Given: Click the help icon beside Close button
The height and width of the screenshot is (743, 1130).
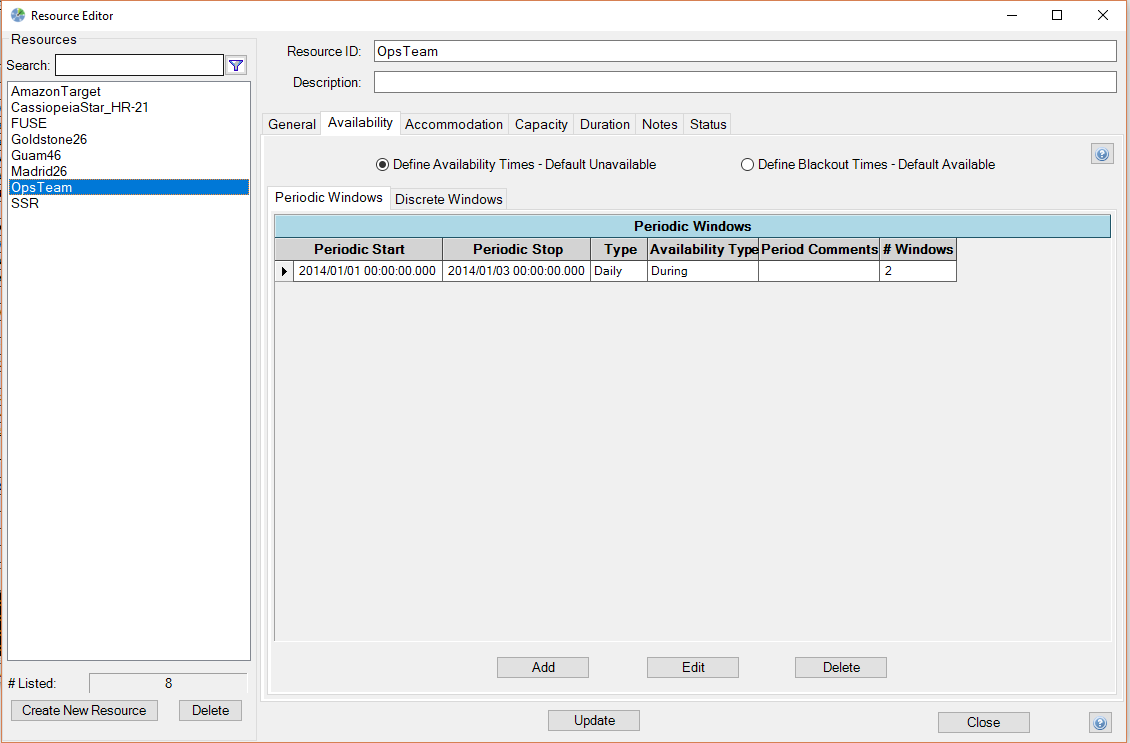Looking at the screenshot, I should (1100, 722).
